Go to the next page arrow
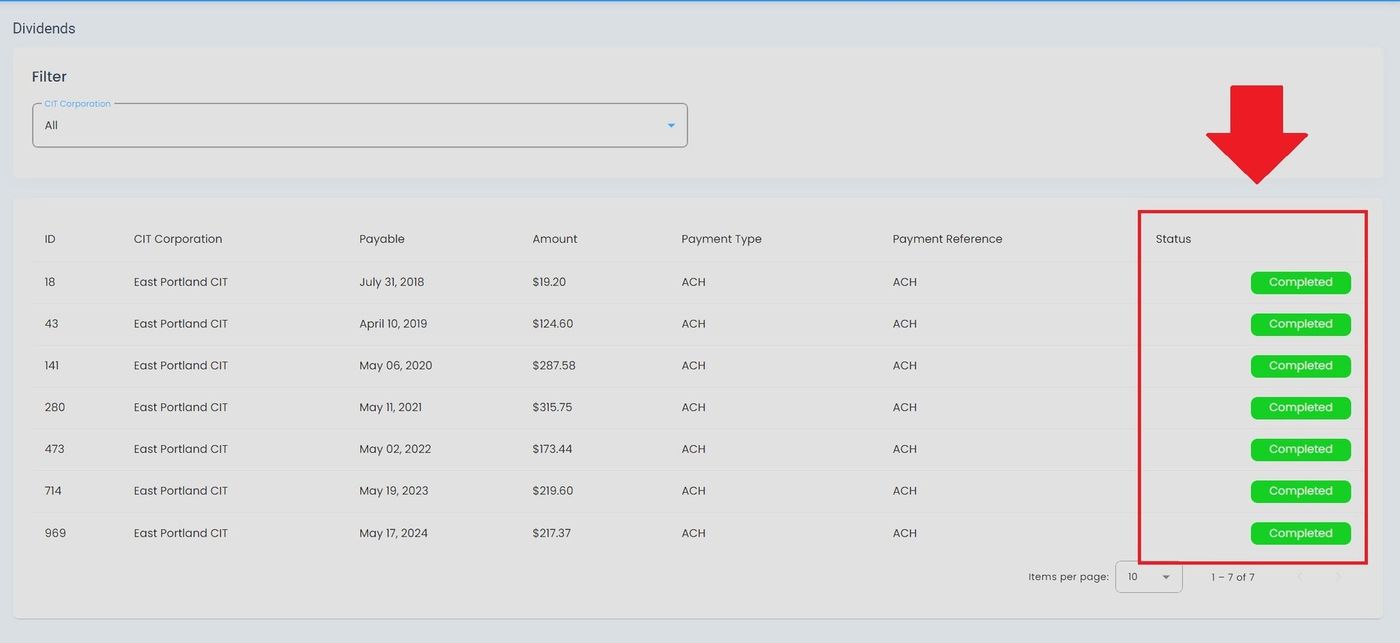 [1338, 577]
